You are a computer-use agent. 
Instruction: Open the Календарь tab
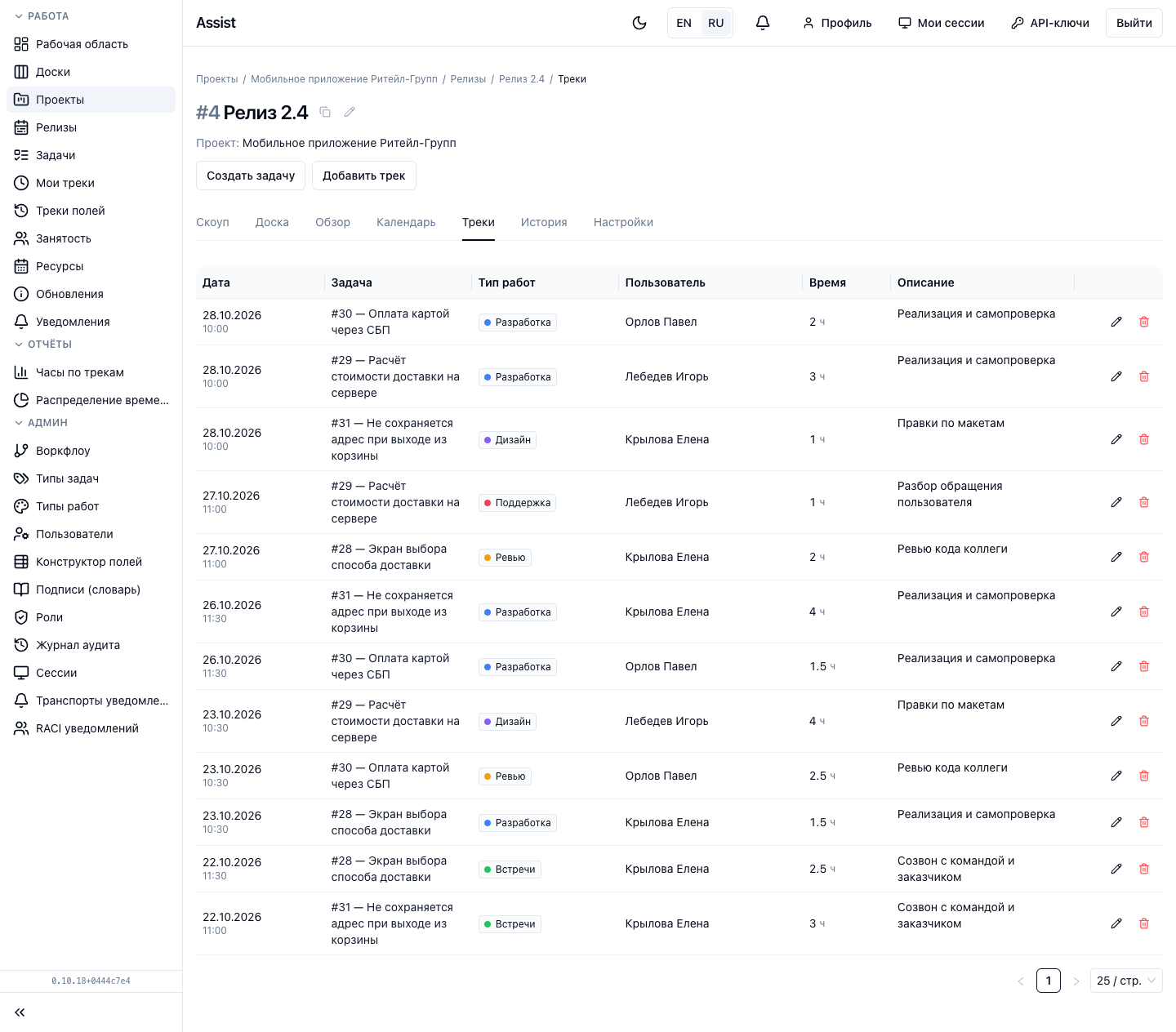click(406, 222)
